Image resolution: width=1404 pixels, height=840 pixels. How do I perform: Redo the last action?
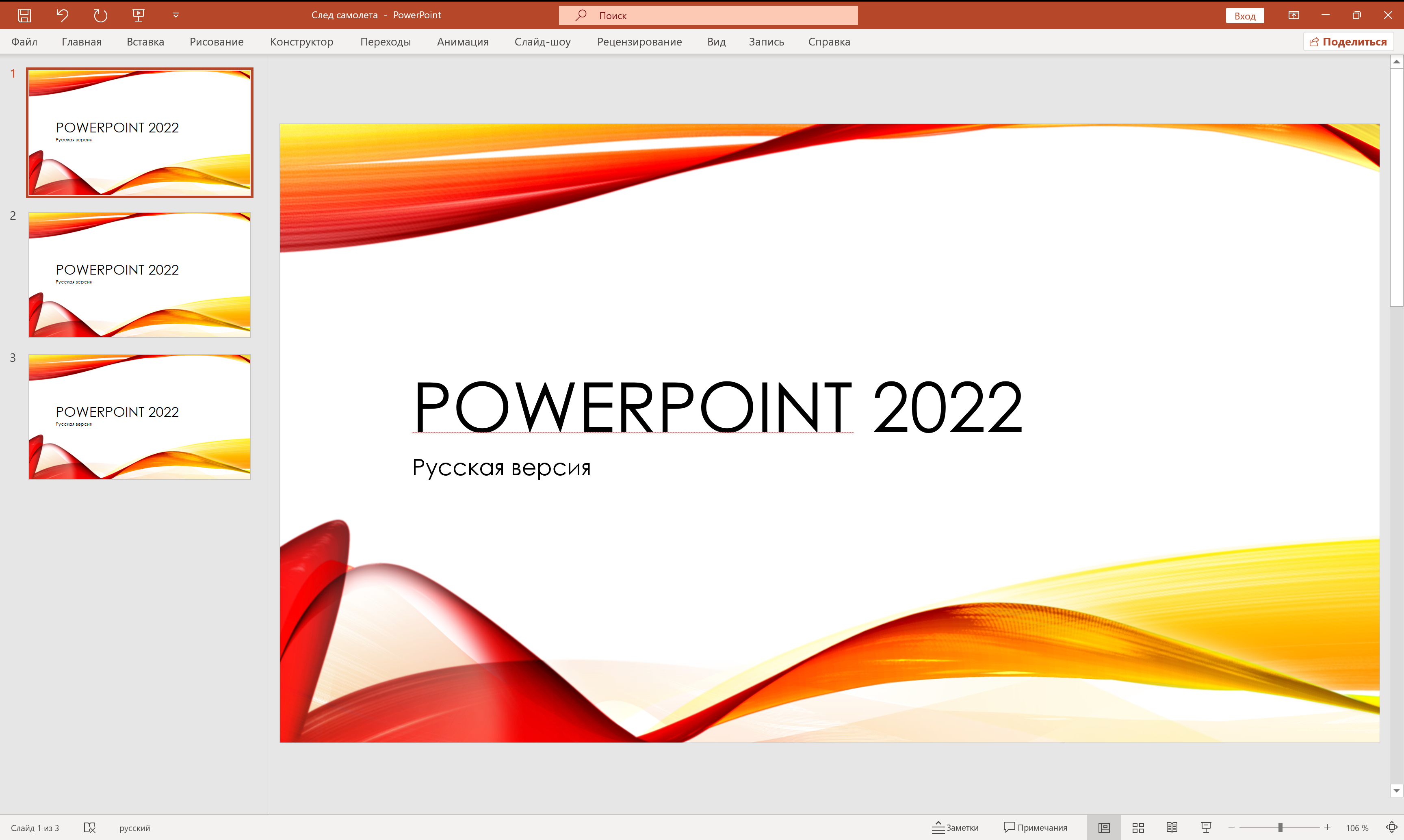click(100, 15)
